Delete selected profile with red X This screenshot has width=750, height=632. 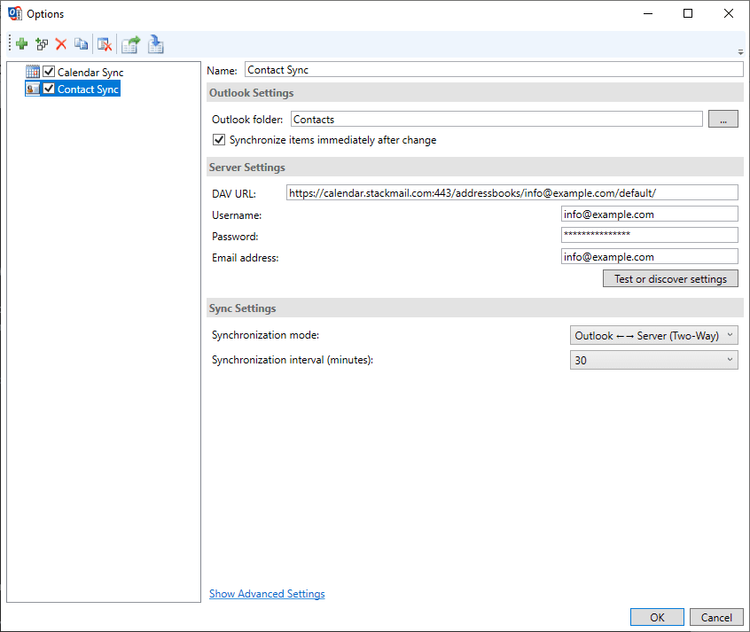click(61, 44)
